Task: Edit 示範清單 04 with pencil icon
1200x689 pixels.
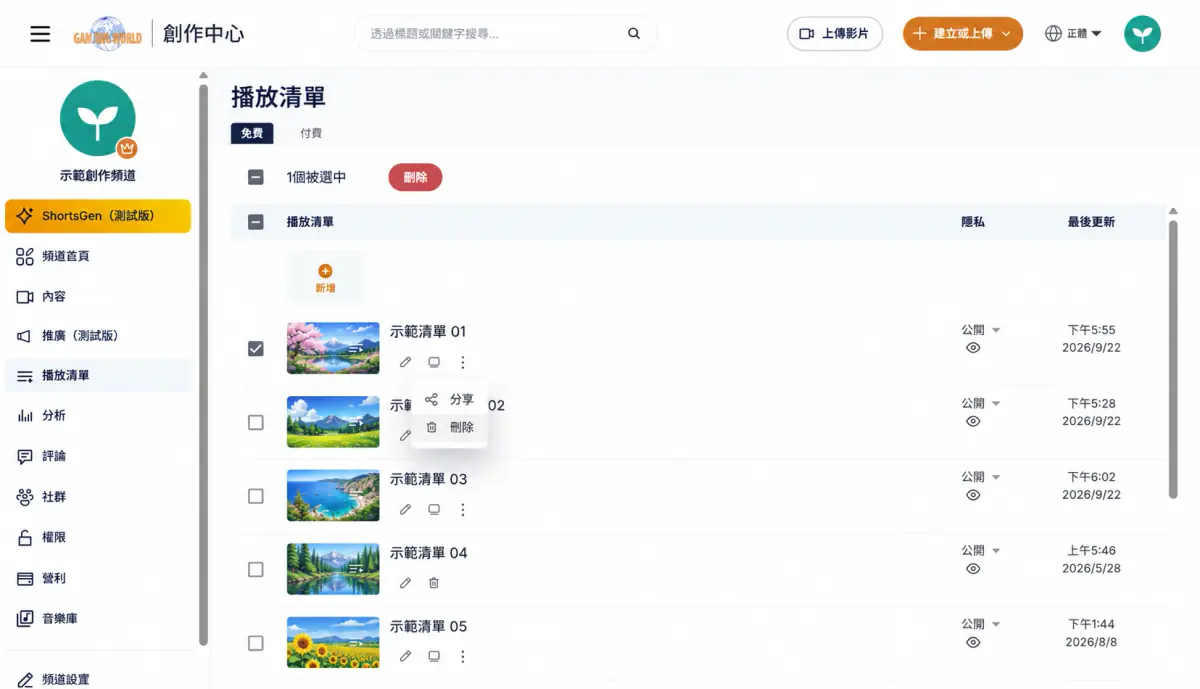Action: [406, 582]
